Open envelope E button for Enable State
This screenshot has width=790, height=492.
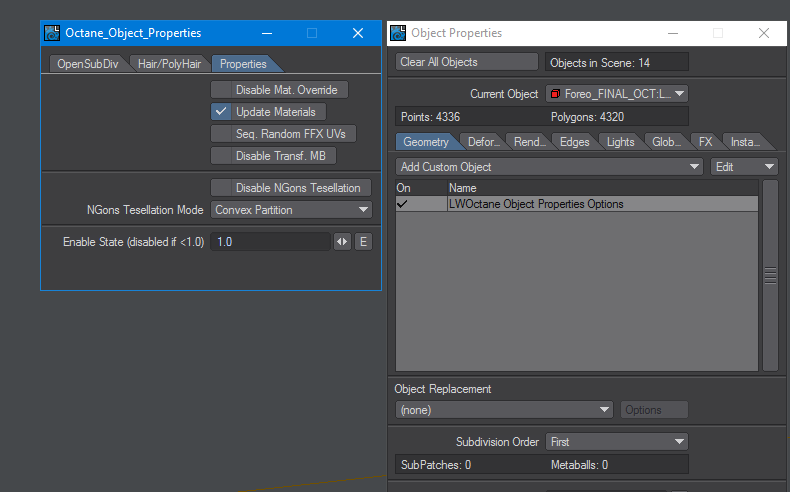pos(363,242)
